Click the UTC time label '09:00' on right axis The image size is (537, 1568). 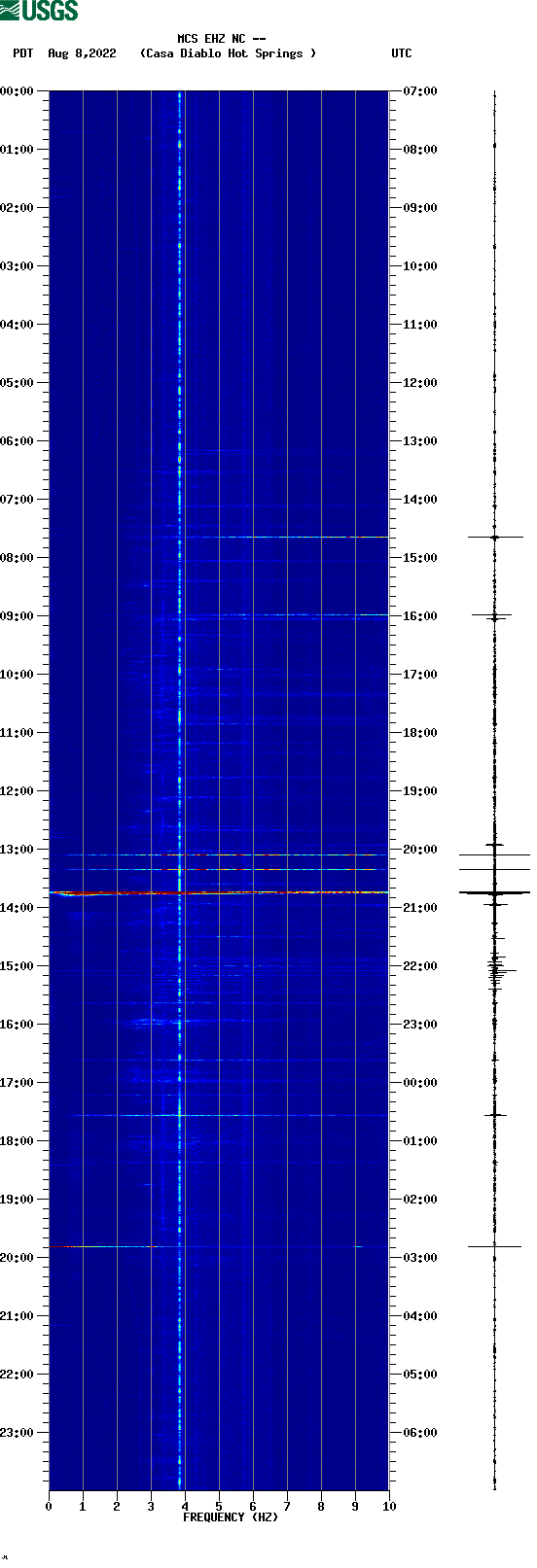coord(420,208)
